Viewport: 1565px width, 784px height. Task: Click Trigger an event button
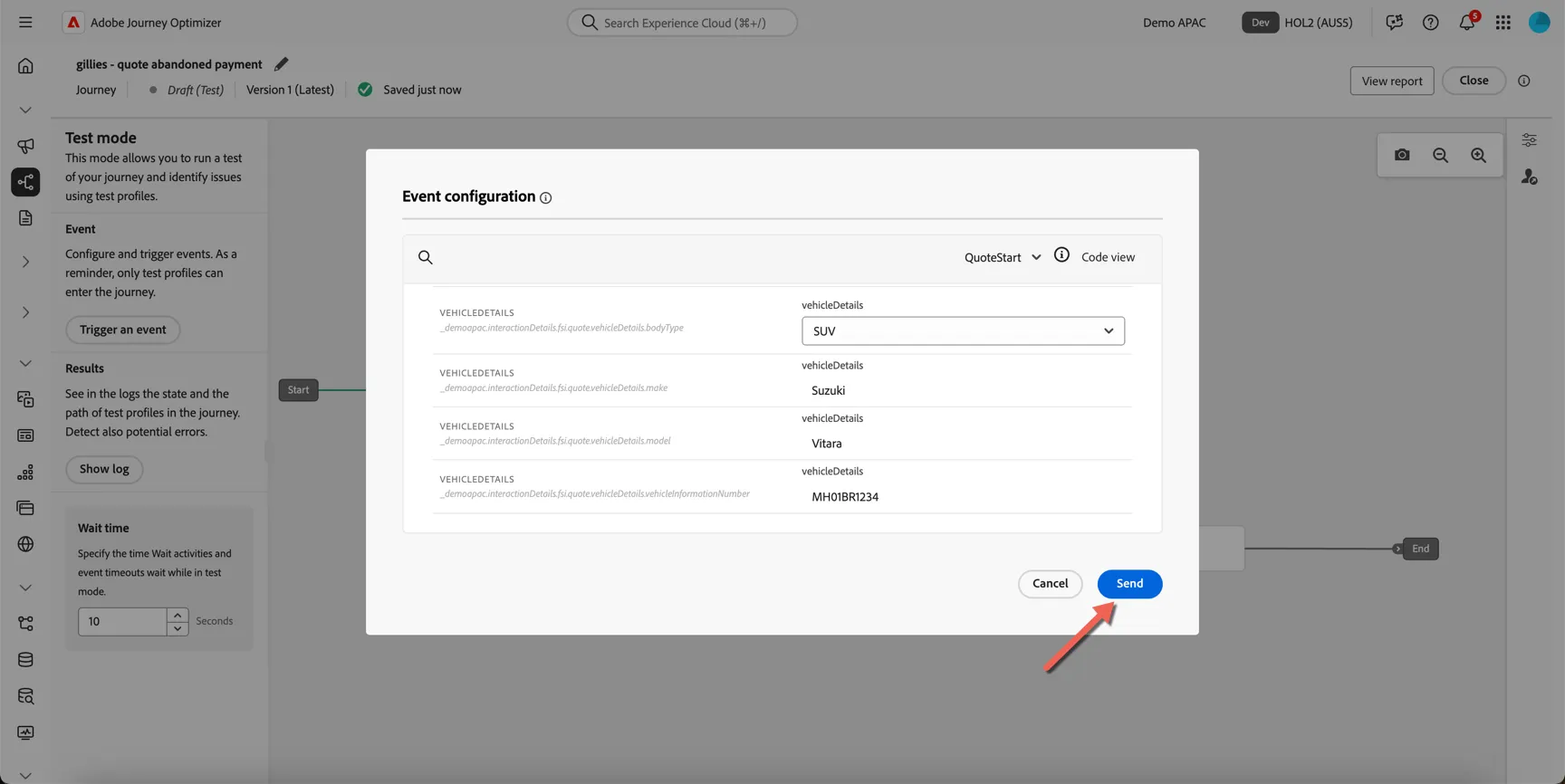click(122, 330)
